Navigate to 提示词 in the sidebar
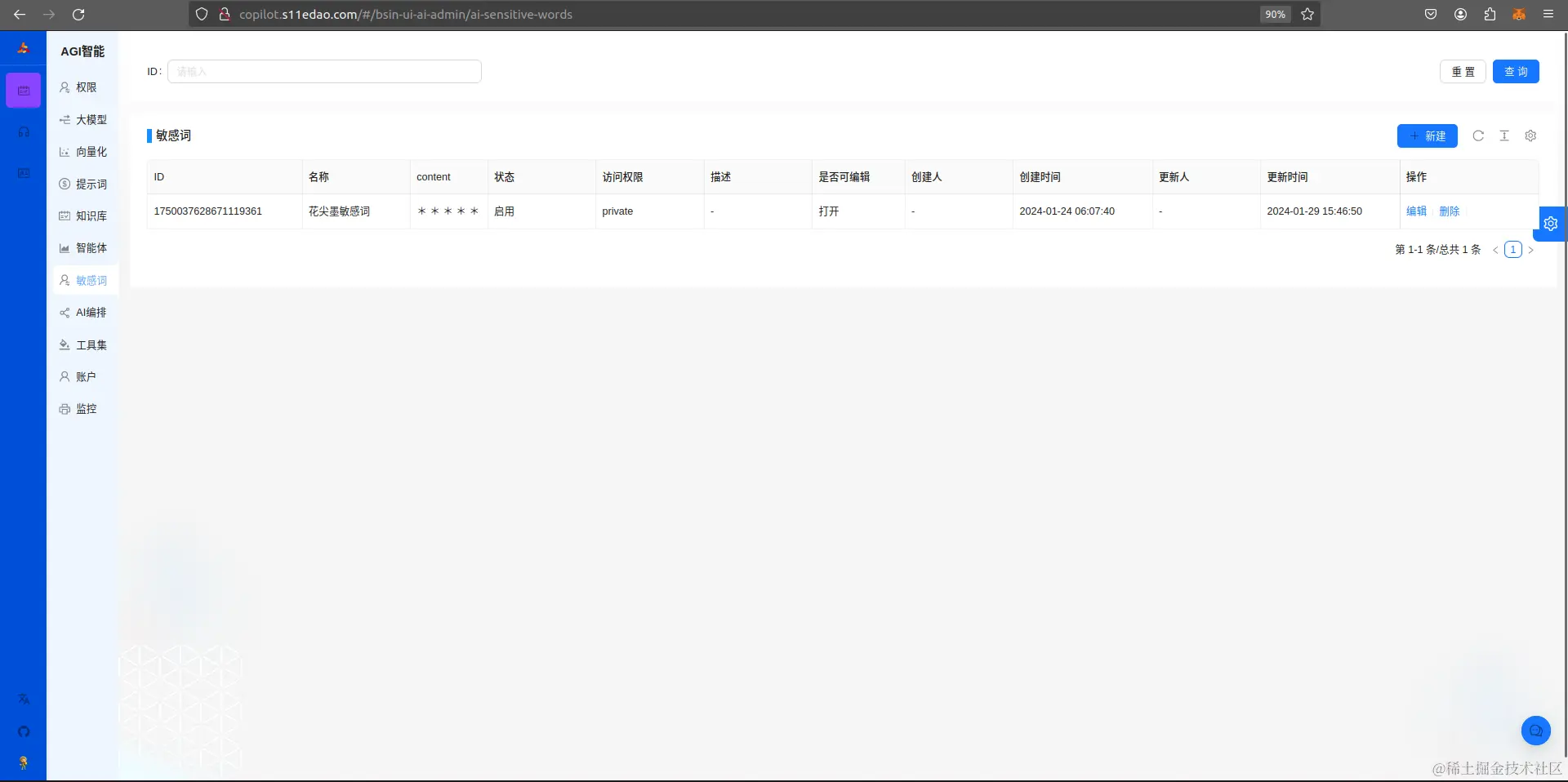Viewport: 1568px width, 782px height. (x=86, y=184)
